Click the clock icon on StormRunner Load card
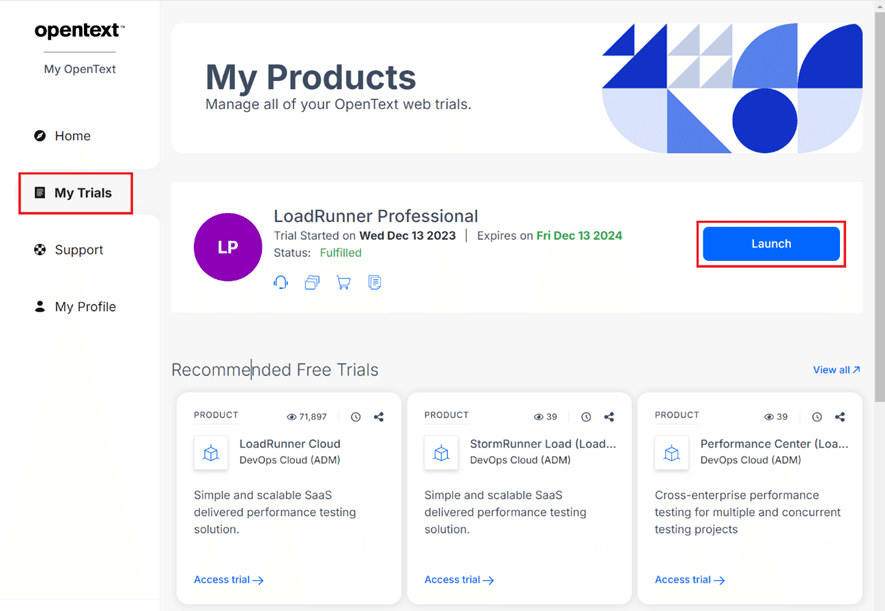The image size is (885, 611). pos(586,417)
